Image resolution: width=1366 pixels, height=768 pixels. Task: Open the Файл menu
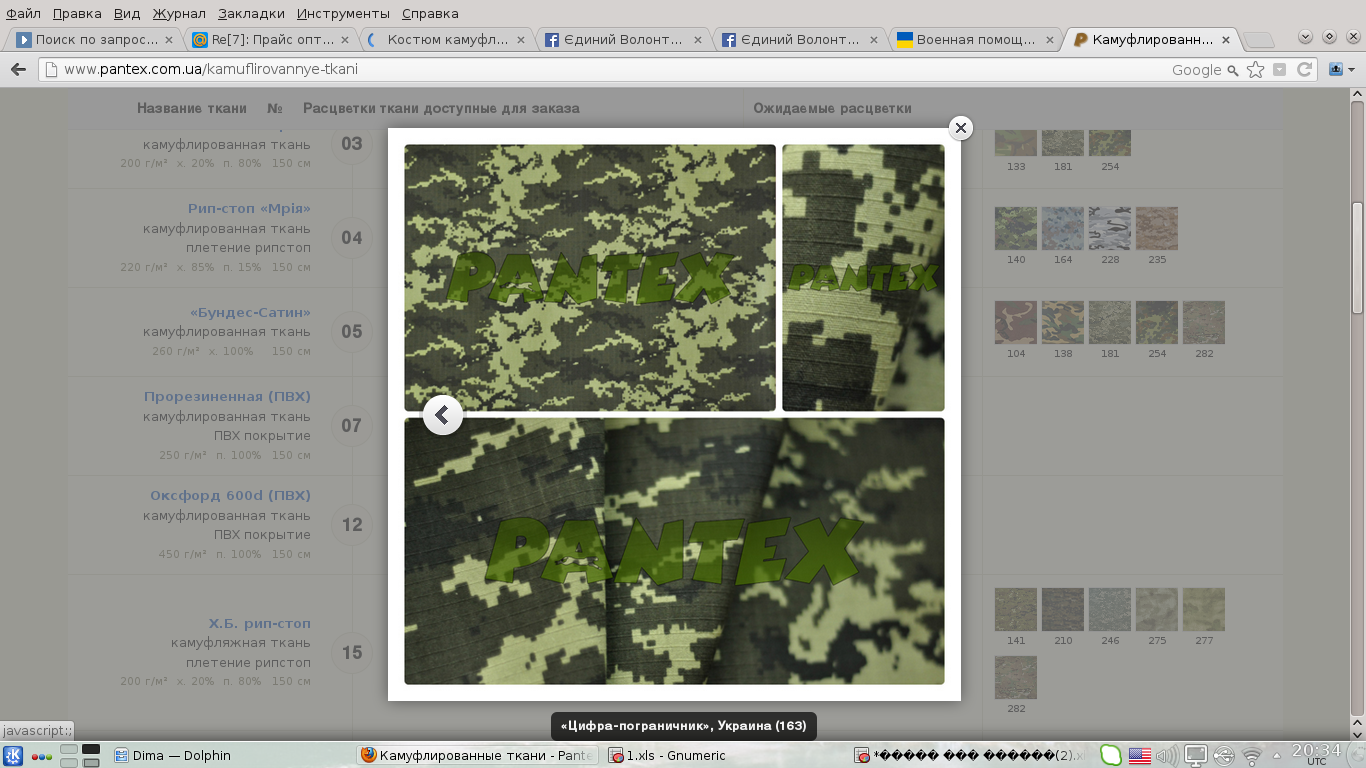pos(23,13)
